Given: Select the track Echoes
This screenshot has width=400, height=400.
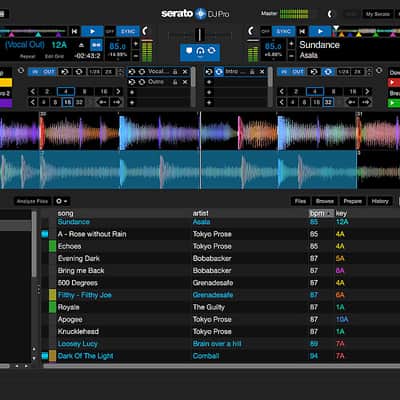Looking at the screenshot, I should click(x=70, y=246).
